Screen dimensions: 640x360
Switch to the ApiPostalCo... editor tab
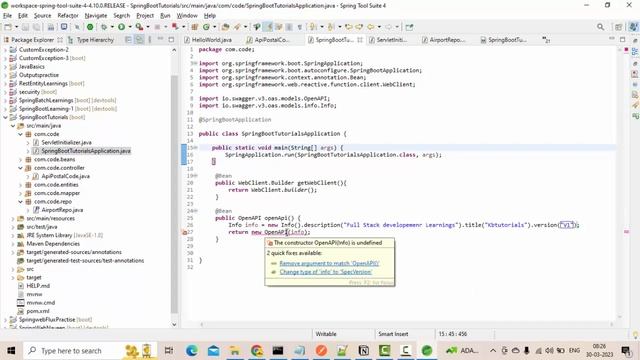(x=268, y=40)
